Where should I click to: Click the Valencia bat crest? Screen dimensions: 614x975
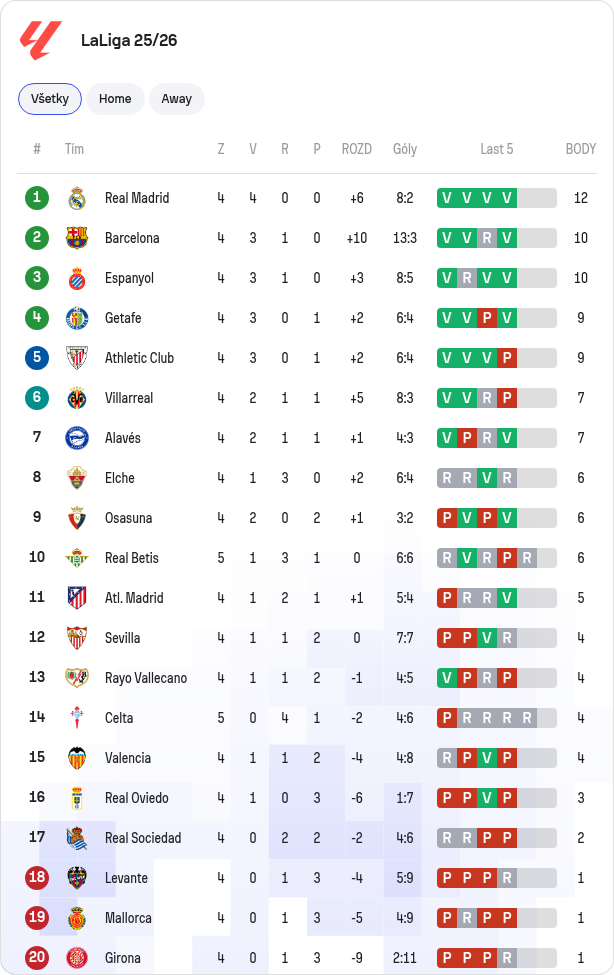pos(77,758)
